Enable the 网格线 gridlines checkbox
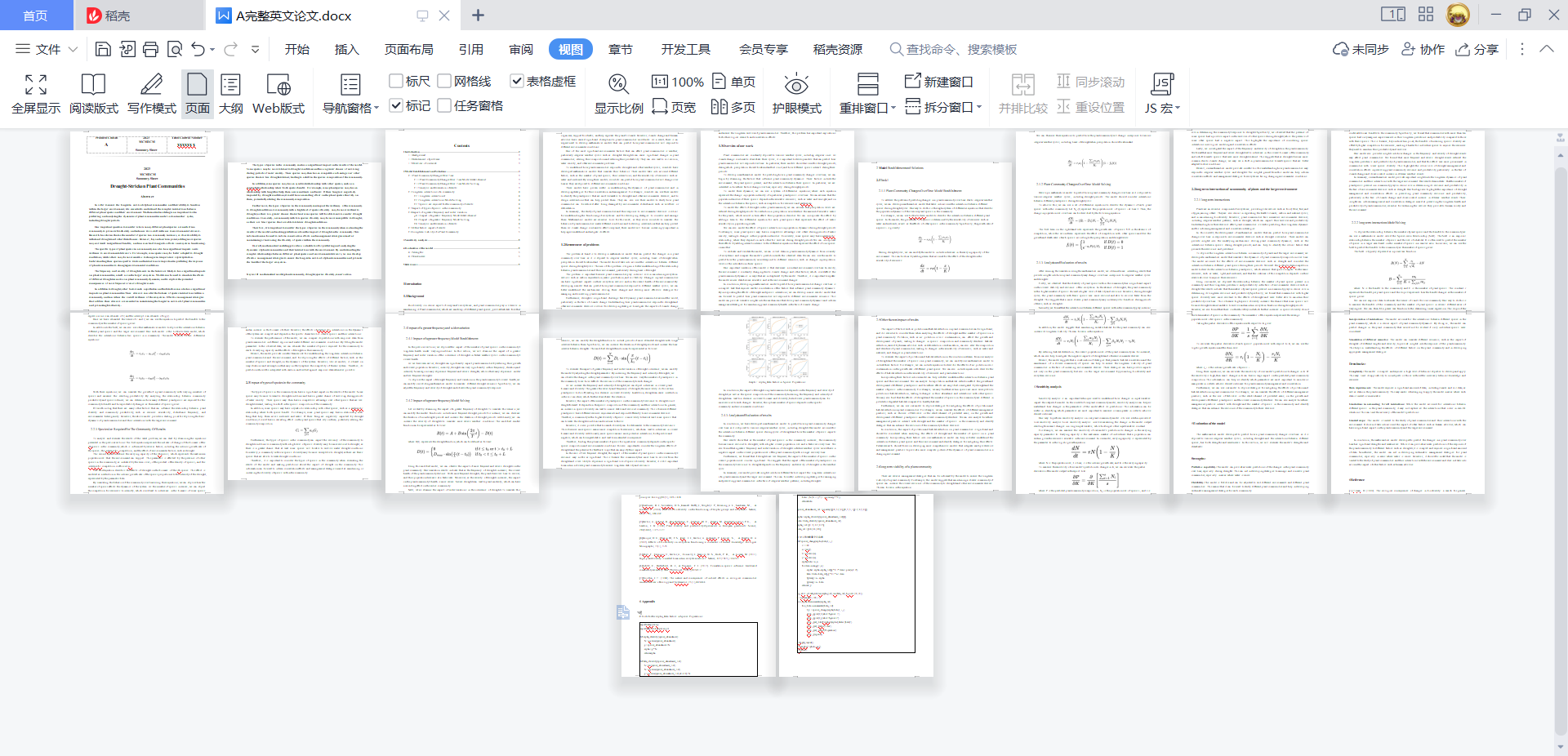1568x756 pixels. pos(444,81)
